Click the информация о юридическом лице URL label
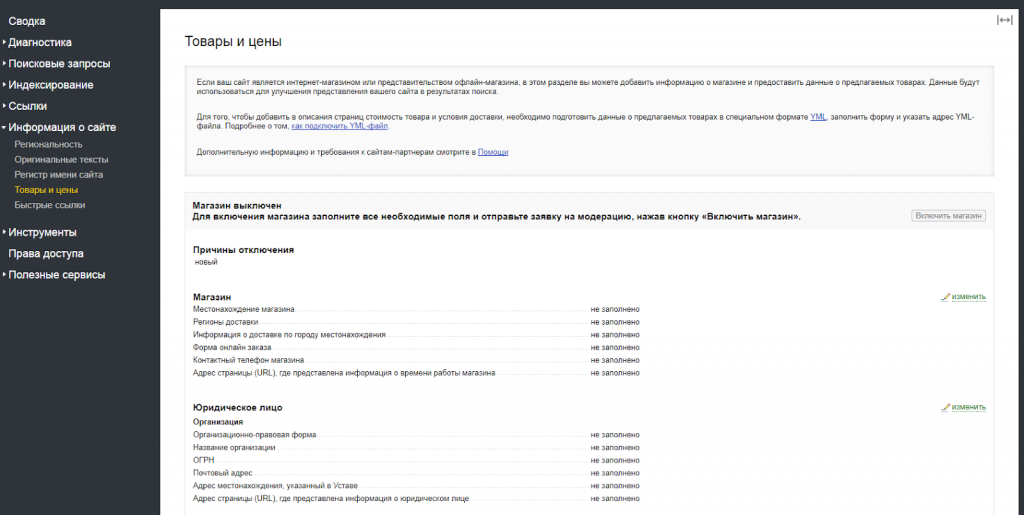This screenshot has width=1024, height=515. pyautogui.click(x=331, y=499)
